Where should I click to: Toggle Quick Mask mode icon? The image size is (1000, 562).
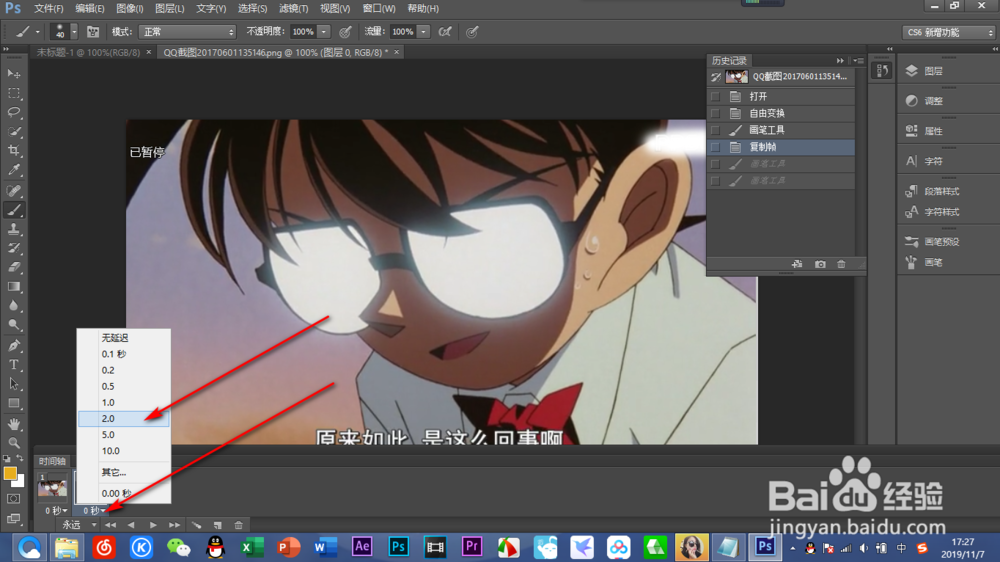tap(13, 499)
